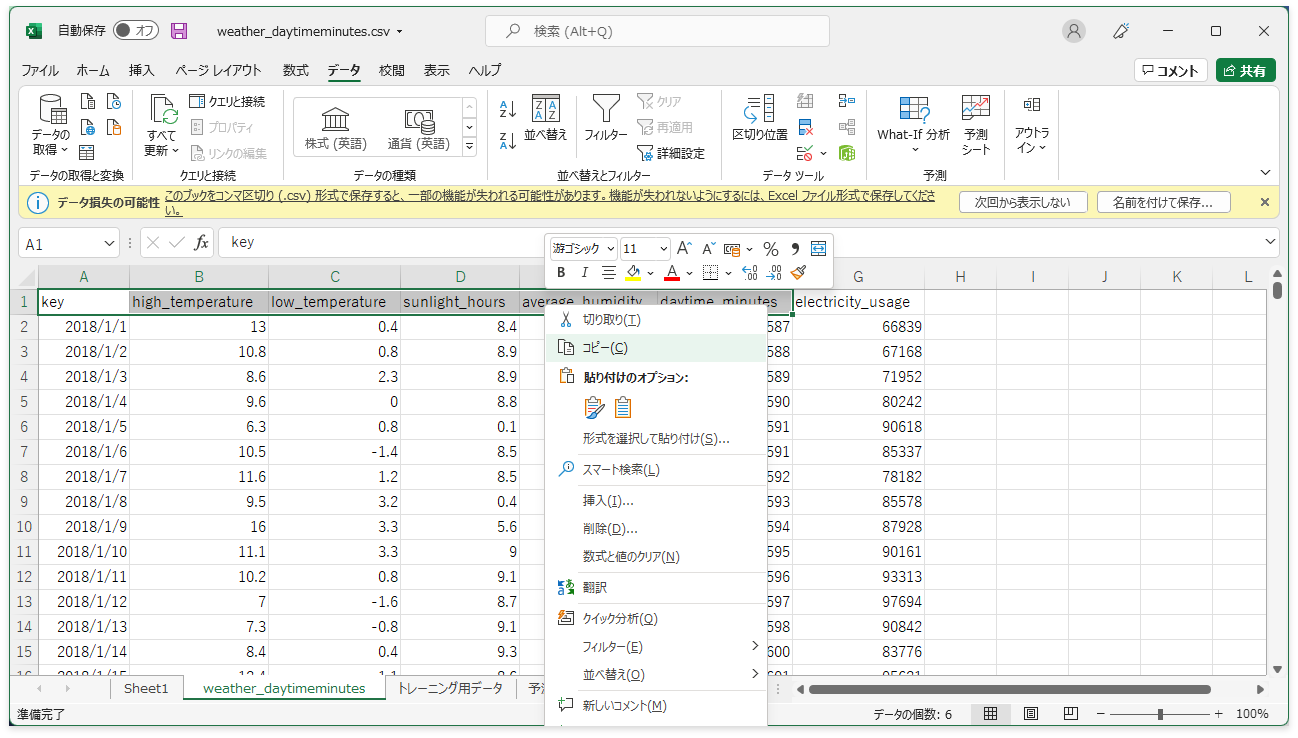Open the font size dropdown showing 11
The height and width of the screenshot is (738, 1298).
pyautogui.click(x=663, y=249)
